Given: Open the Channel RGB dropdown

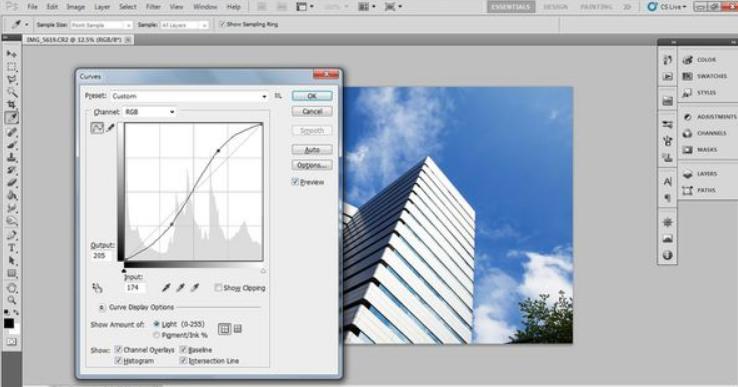Looking at the screenshot, I should click(149, 112).
